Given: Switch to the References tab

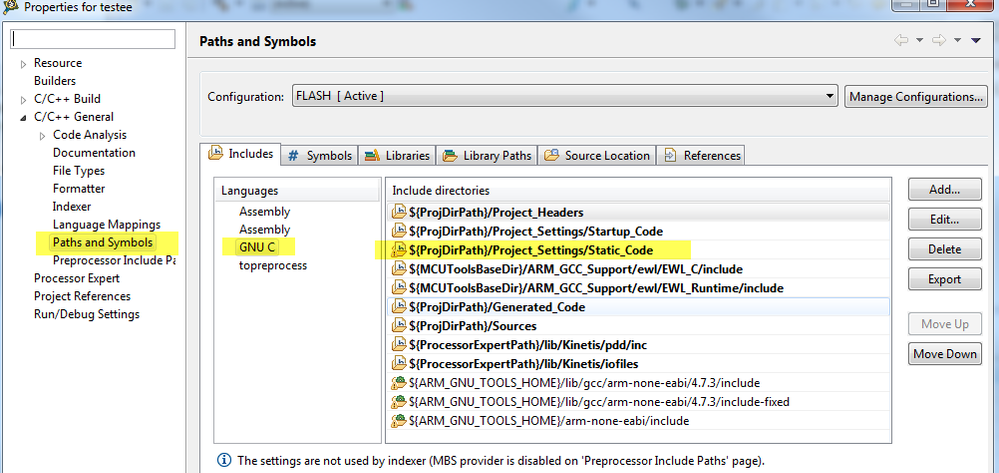Looking at the screenshot, I should pos(701,156).
